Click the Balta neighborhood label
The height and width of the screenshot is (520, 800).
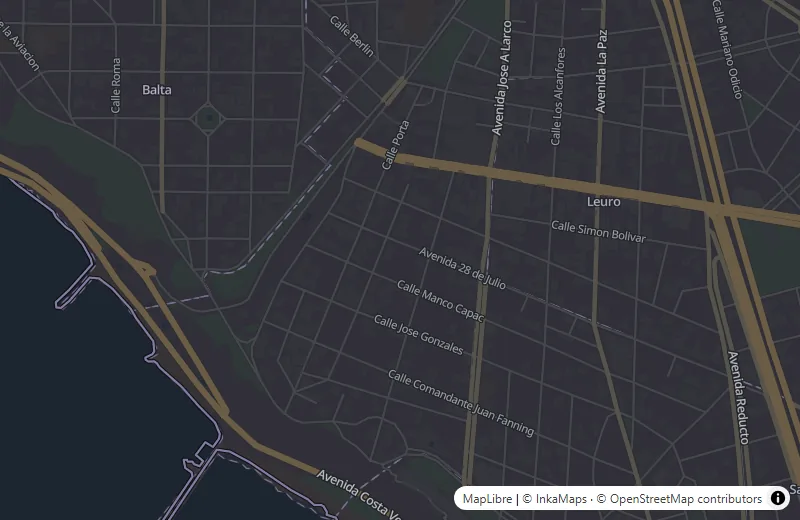pyautogui.click(x=157, y=90)
